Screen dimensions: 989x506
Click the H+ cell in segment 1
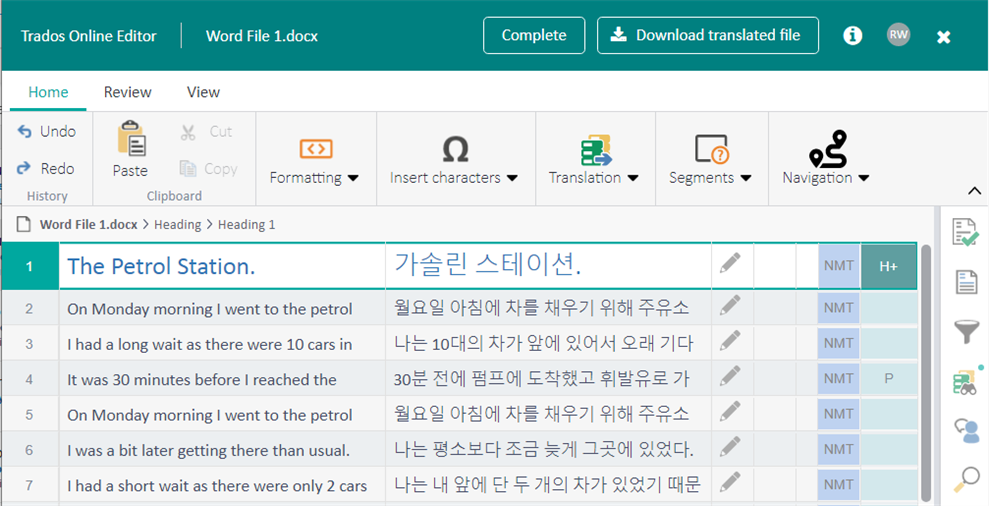[x=889, y=266]
